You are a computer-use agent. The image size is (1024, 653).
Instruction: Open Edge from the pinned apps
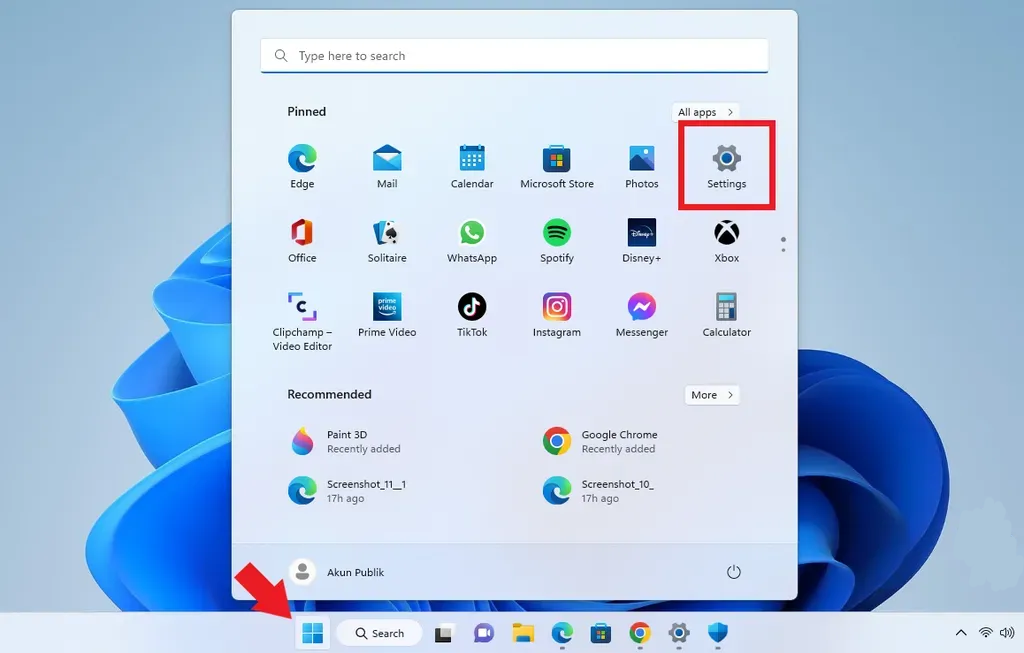coord(302,167)
